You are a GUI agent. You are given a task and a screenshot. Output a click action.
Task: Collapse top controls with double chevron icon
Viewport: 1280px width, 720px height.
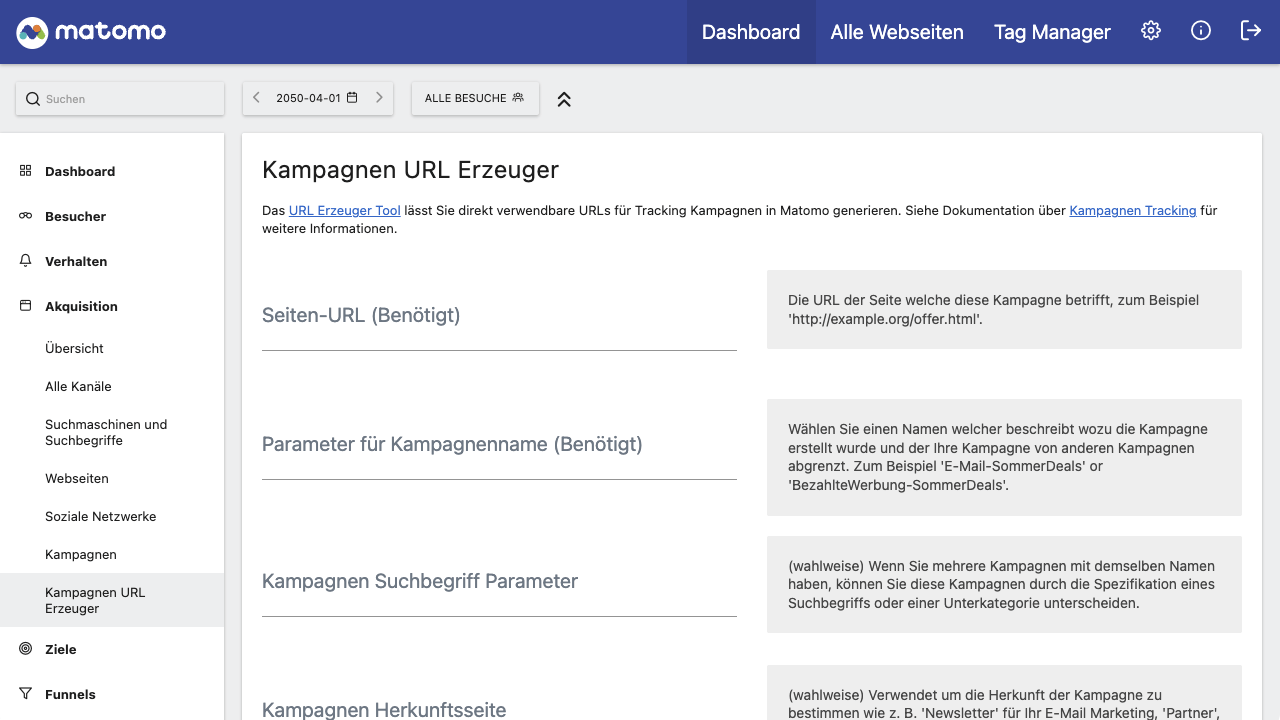coord(564,99)
